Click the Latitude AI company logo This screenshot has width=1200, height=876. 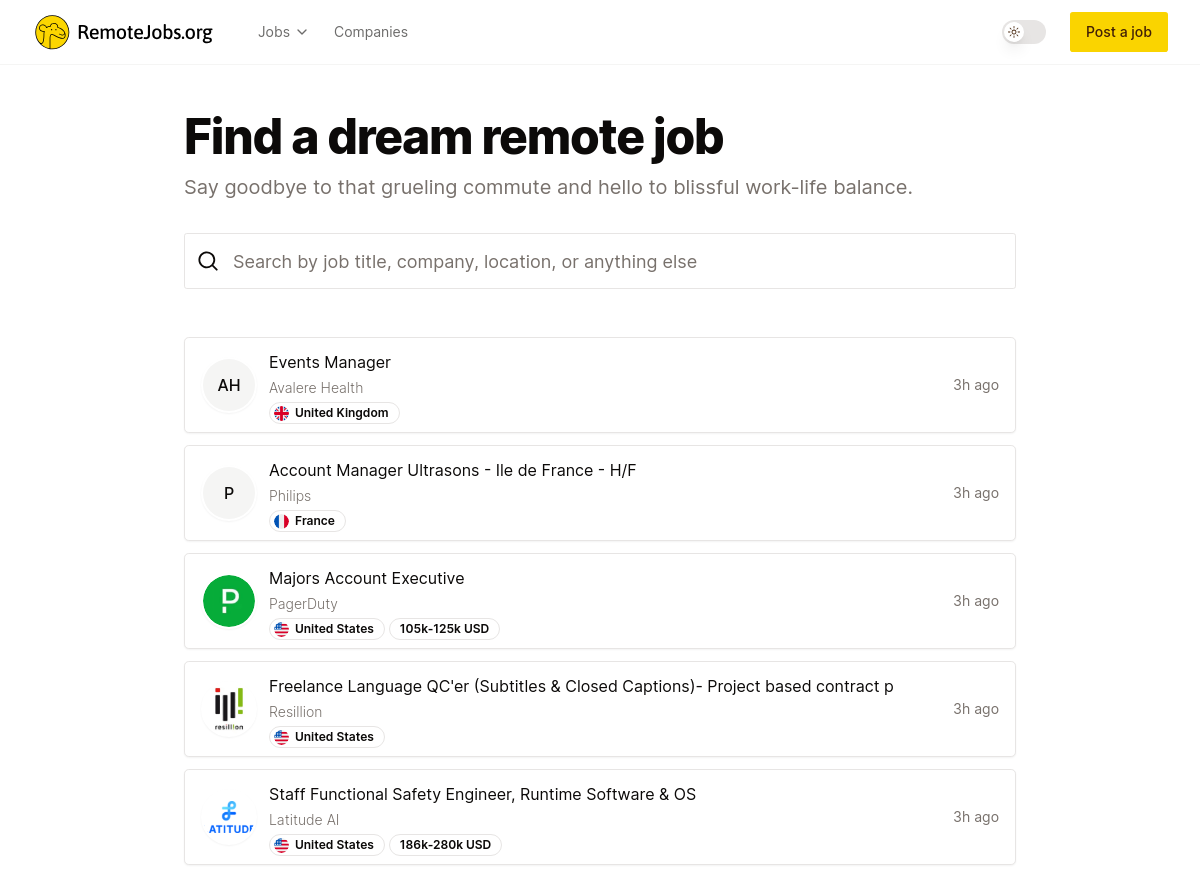click(x=229, y=817)
